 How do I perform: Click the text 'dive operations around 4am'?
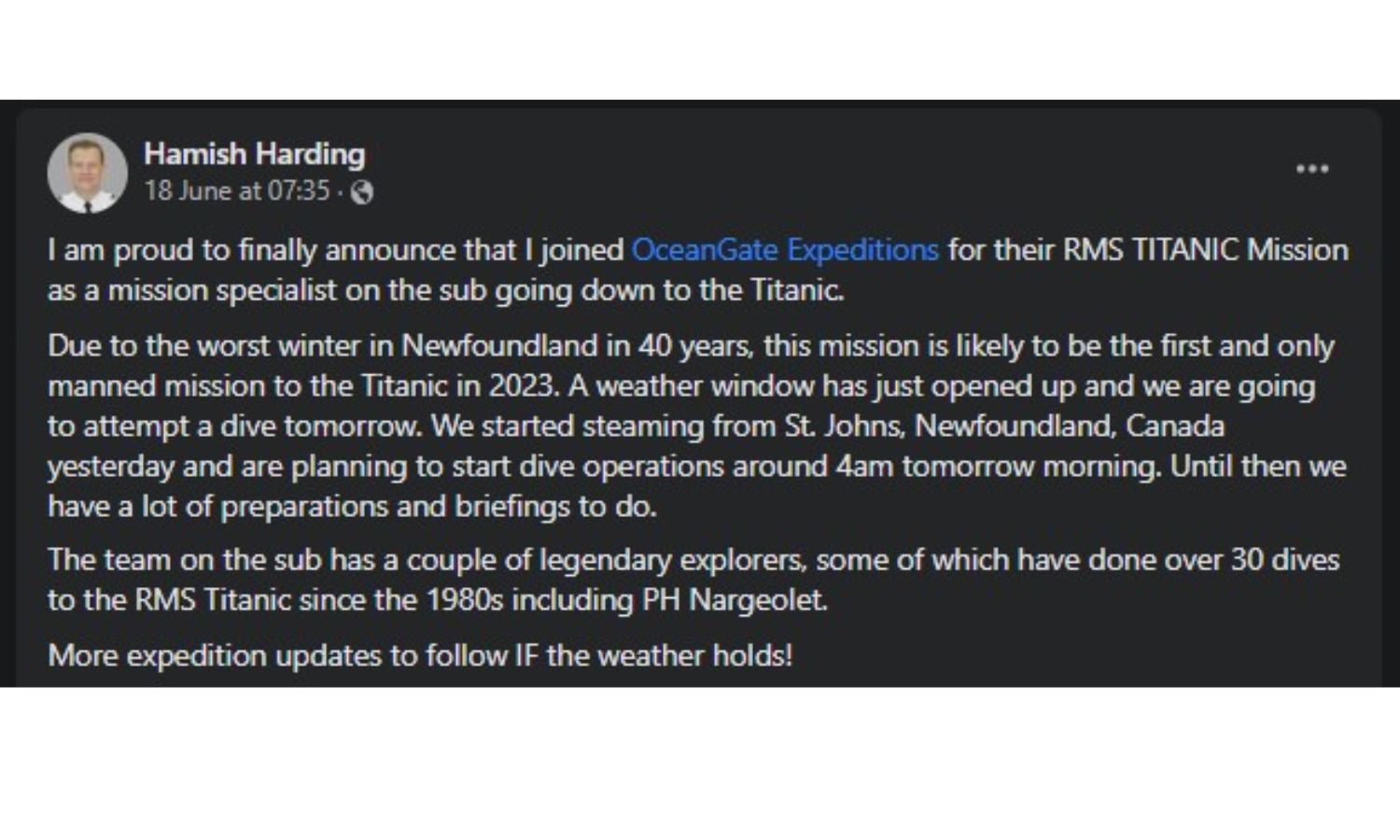[x=705, y=466]
